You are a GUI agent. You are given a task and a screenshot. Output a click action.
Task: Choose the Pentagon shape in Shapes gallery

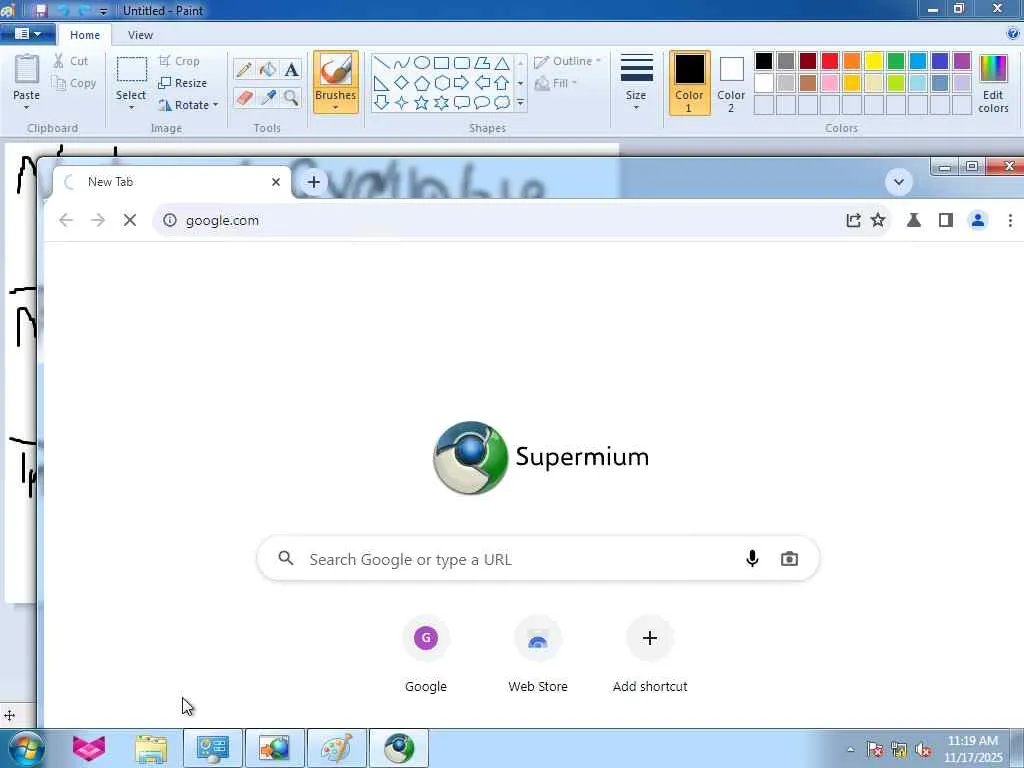(x=422, y=83)
